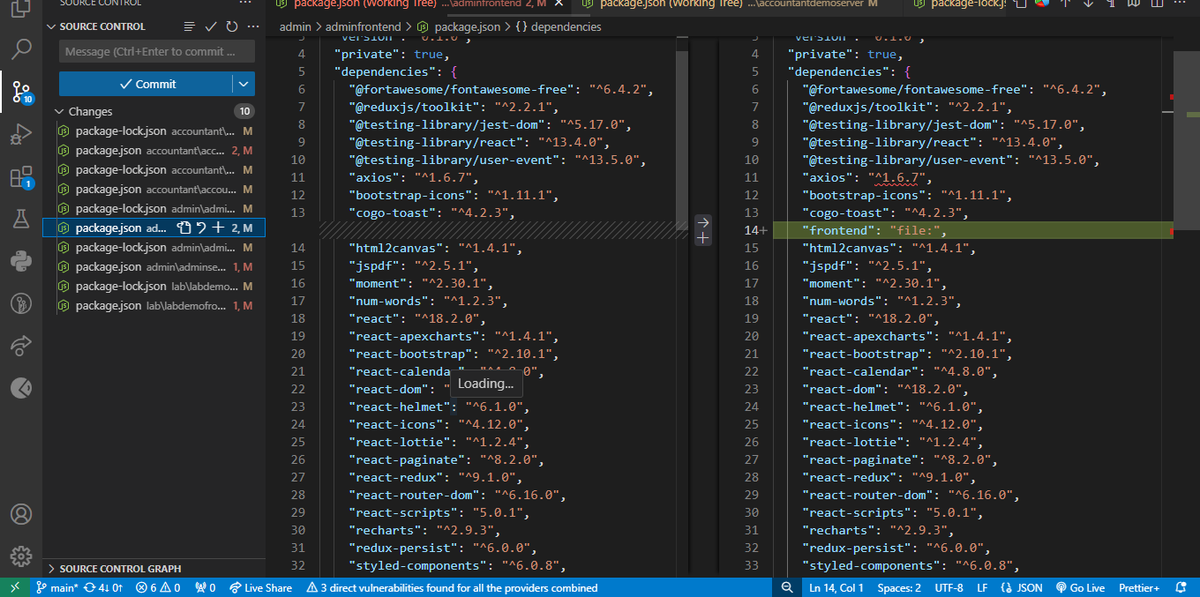Change Spaces: 2 indentation setting
This screenshot has width=1200, height=597.
pyautogui.click(x=899, y=588)
